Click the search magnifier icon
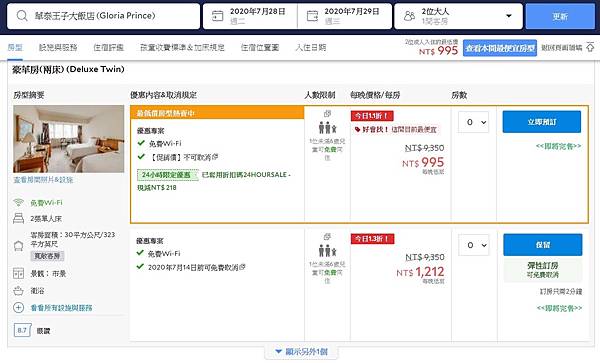The height and width of the screenshot is (363, 600). point(22,16)
